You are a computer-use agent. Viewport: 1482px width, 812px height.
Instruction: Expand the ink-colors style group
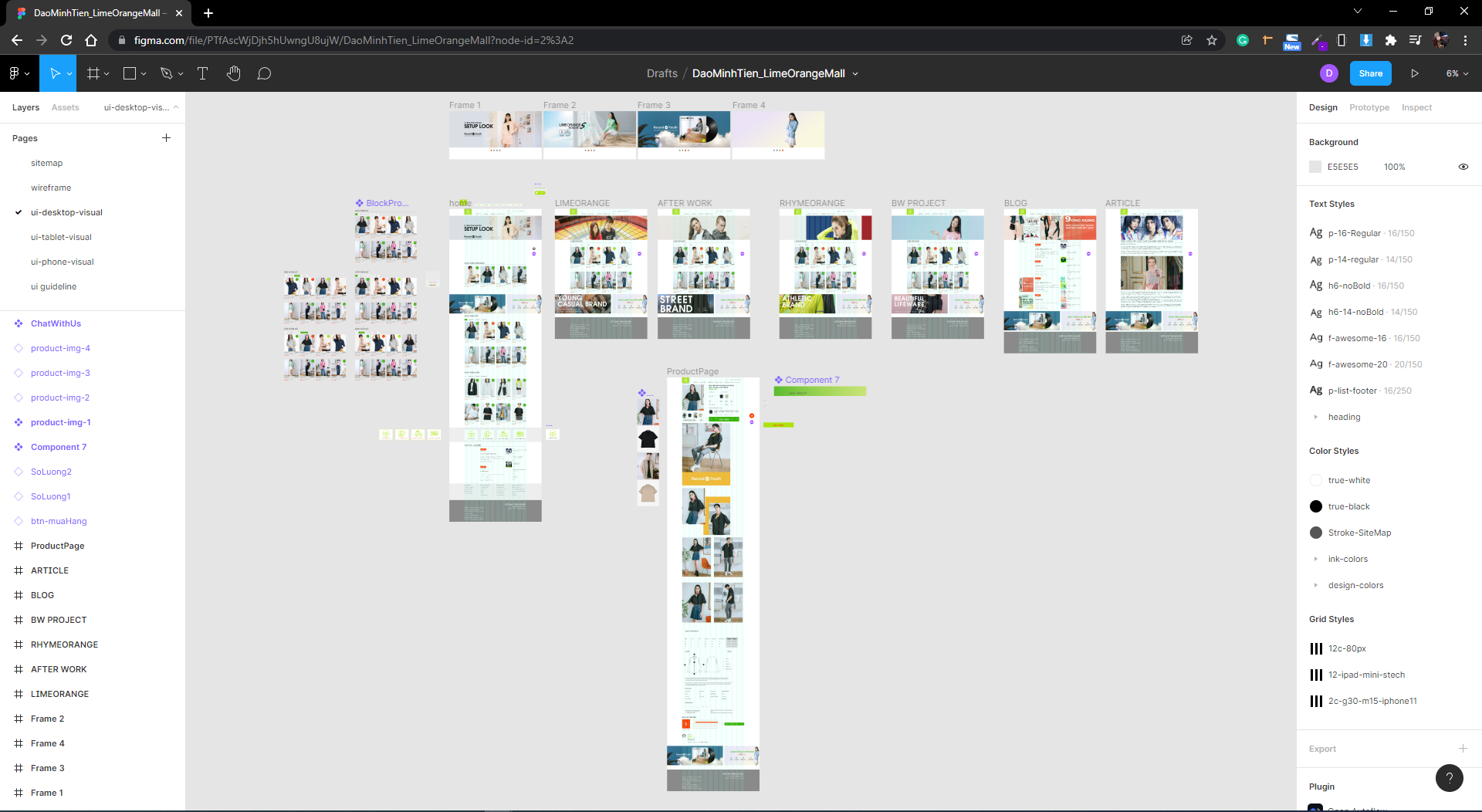(x=1316, y=559)
